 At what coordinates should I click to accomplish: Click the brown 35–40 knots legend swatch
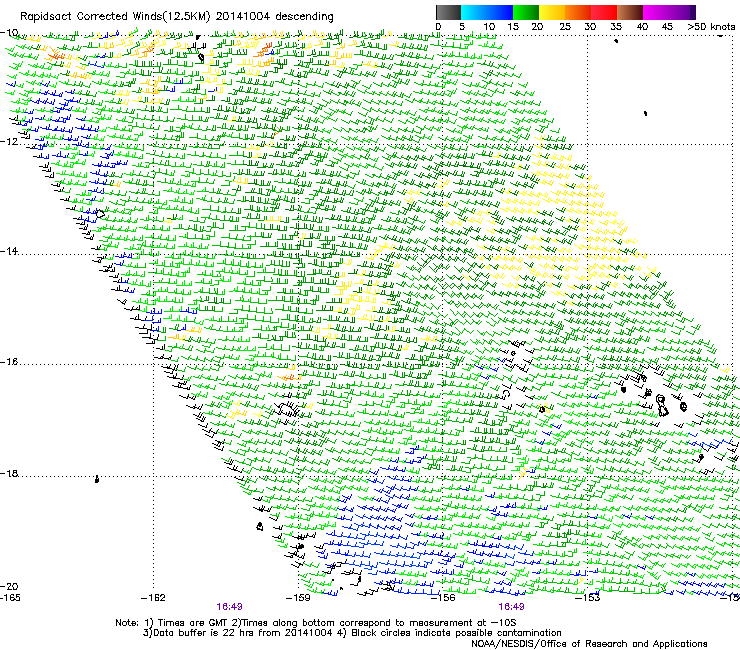pos(630,12)
